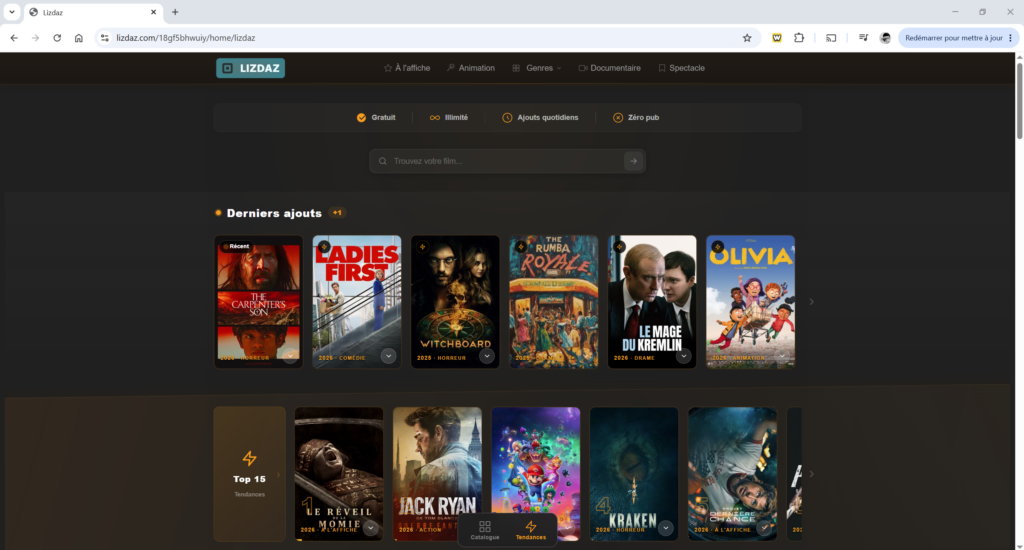Click the Ajouts quotidiens label
The height and width of the screenshot is (550, 1024).
[x=547, y=118]
